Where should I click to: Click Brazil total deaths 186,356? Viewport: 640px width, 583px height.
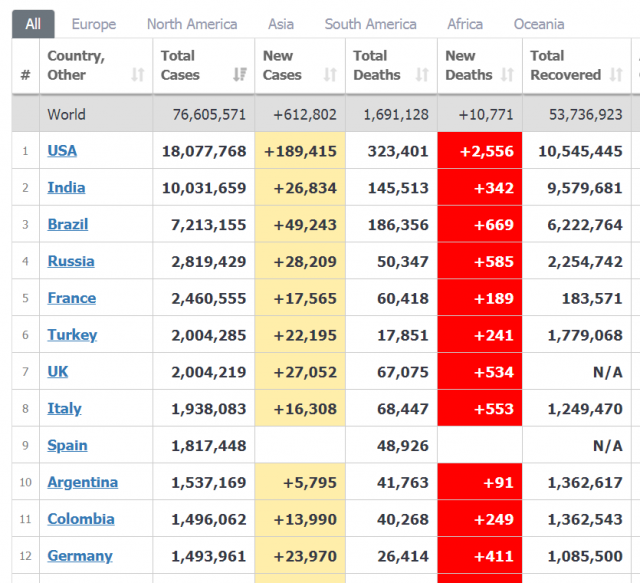(398, 225)
